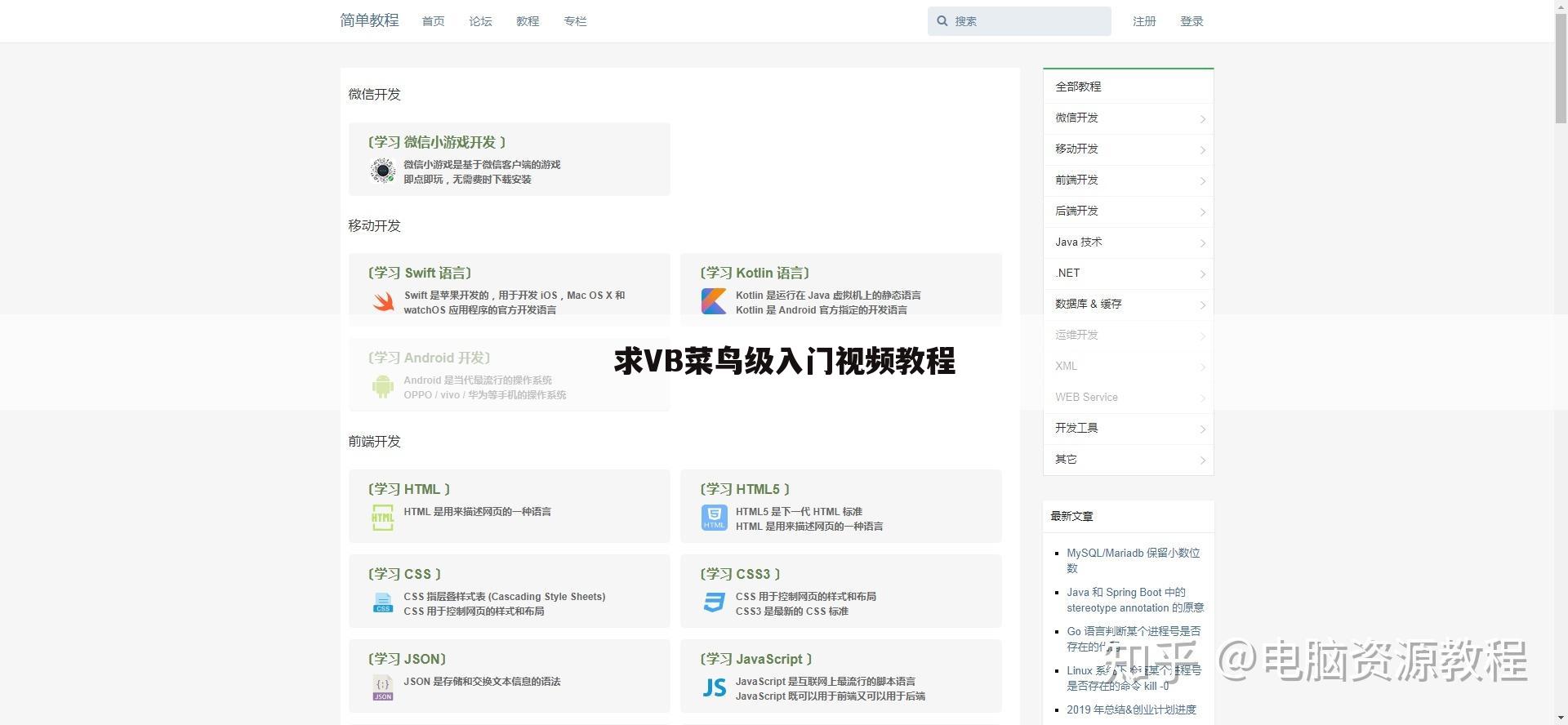Open 【学习 HTML】 tutorial title
1568x725 pixels.
click(x=409, y=489)
